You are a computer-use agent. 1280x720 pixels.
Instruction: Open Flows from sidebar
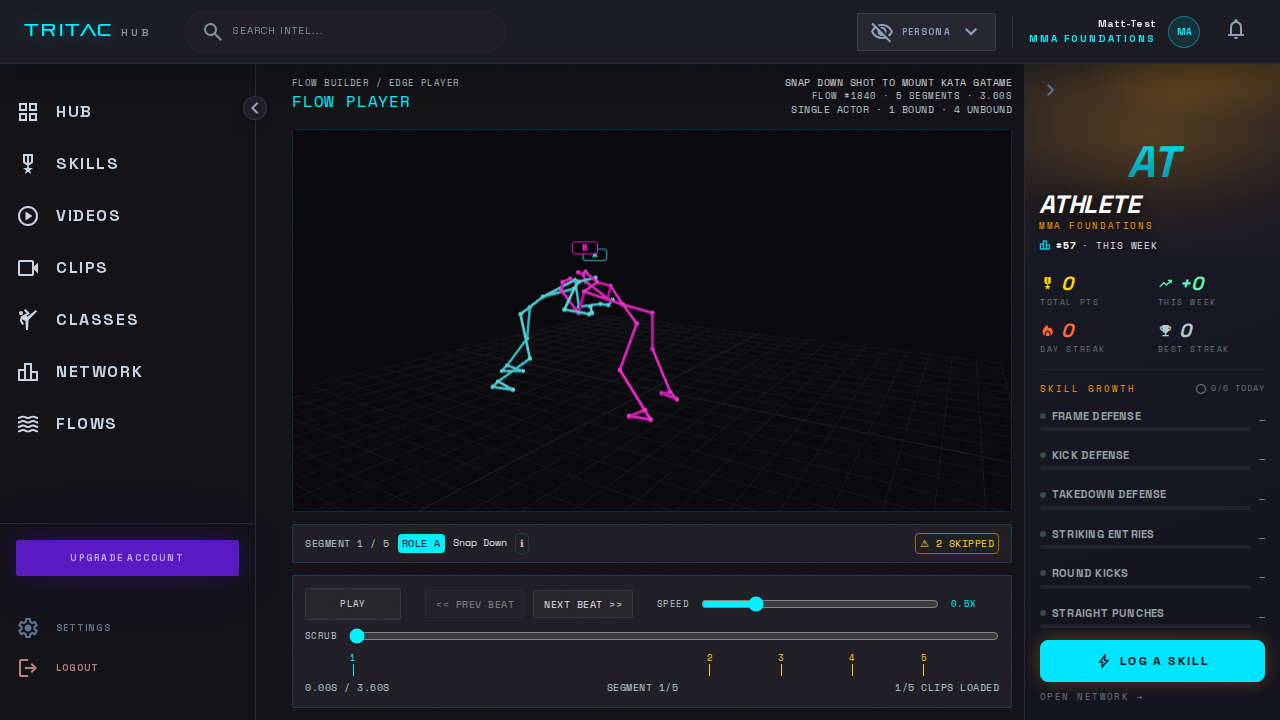[127, 424]
